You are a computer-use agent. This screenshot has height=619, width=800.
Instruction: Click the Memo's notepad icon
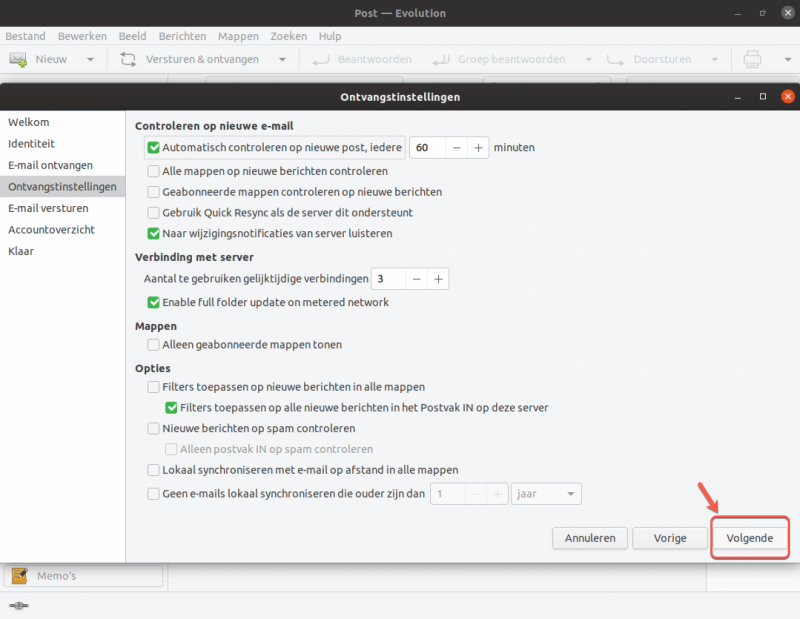pos(20,576)
